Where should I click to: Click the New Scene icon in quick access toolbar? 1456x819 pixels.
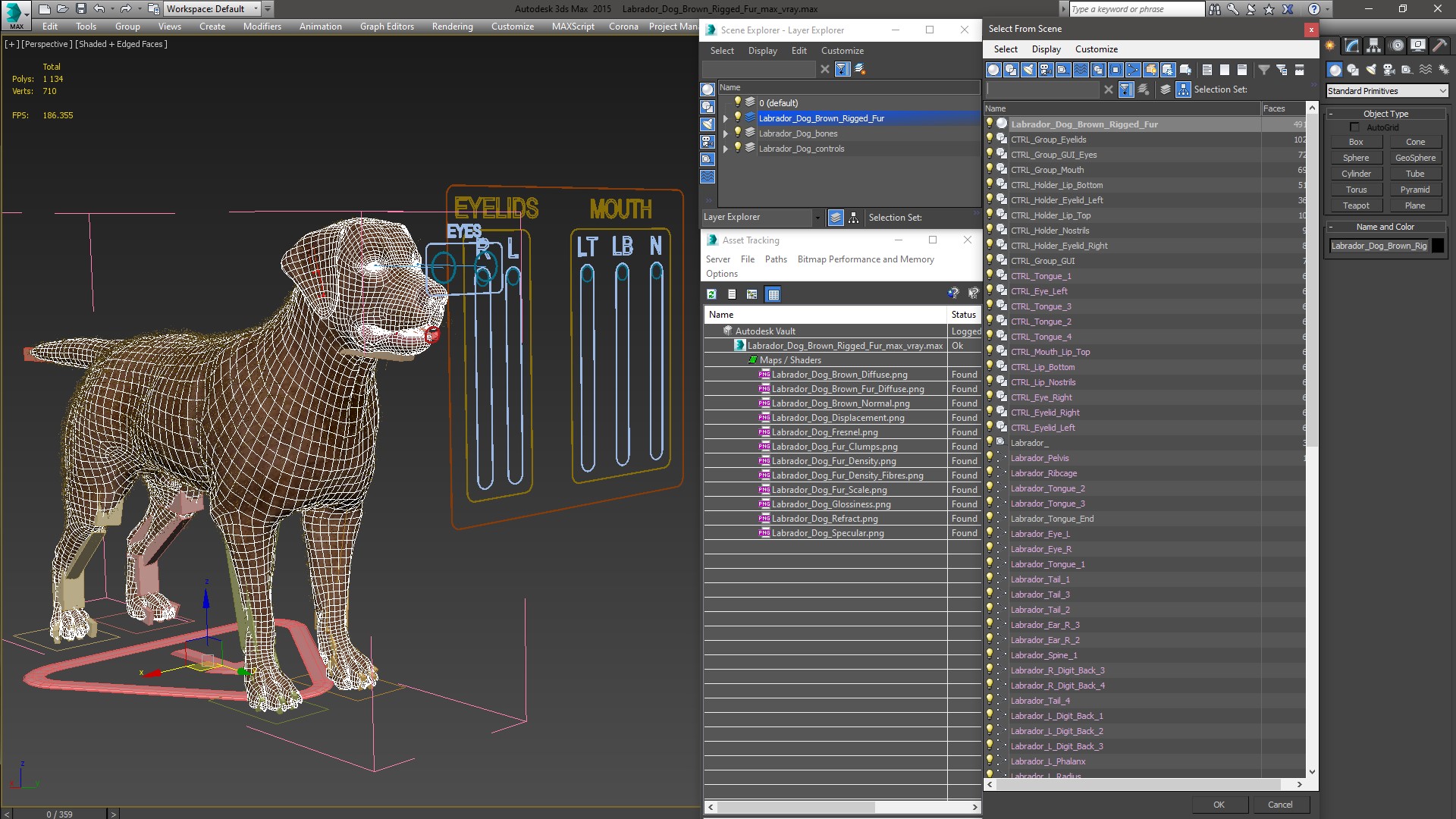click(x=44, y=9)
